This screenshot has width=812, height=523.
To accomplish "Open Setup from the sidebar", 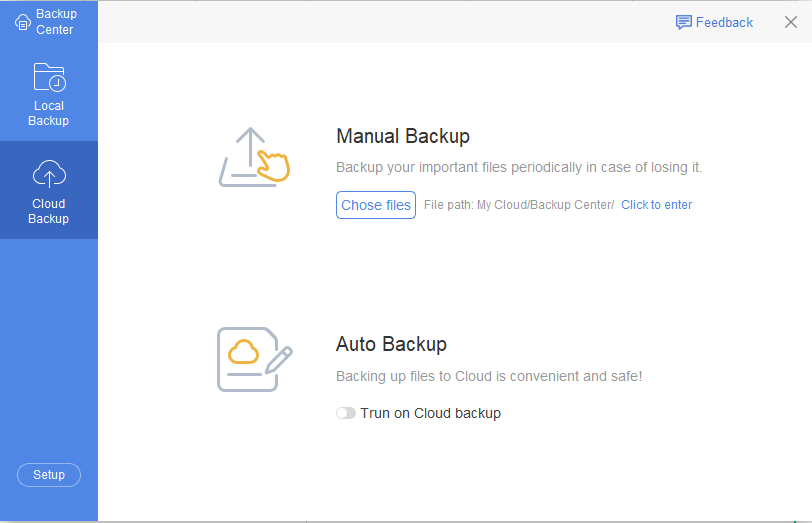I will tap(49, 475).
